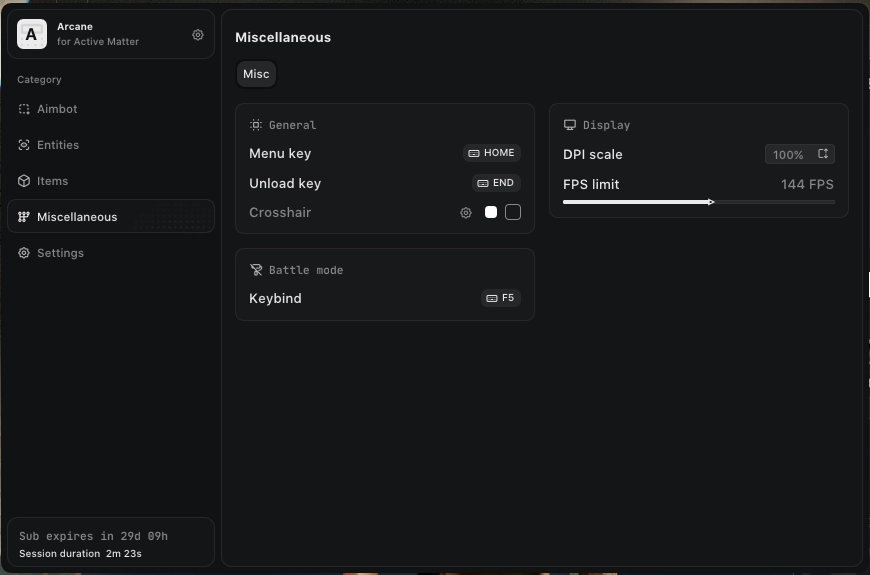Click the Entities icon in sidebar

click(x=24, y=145)
